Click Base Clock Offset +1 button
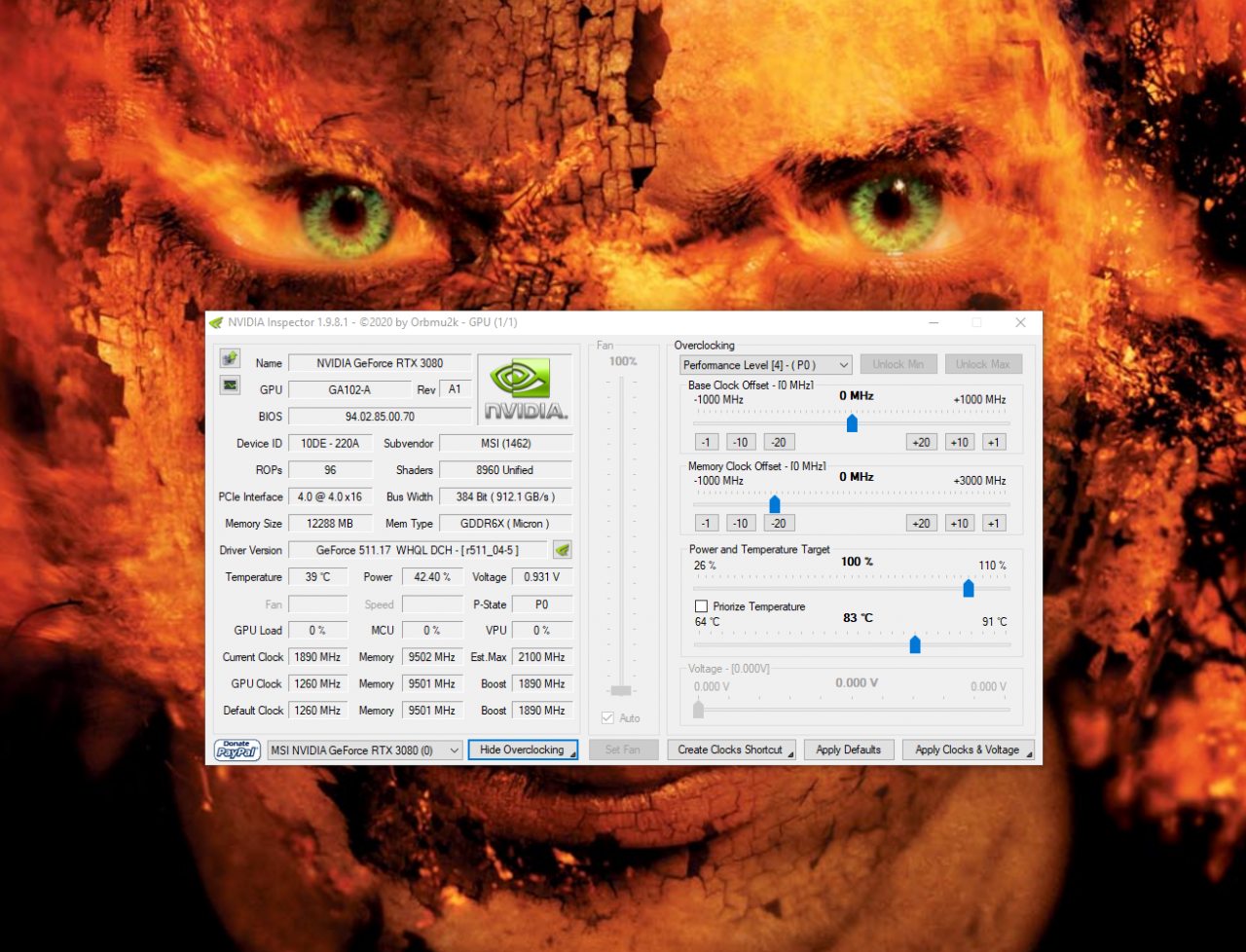The image size is (1246, 952). [994, 442]
